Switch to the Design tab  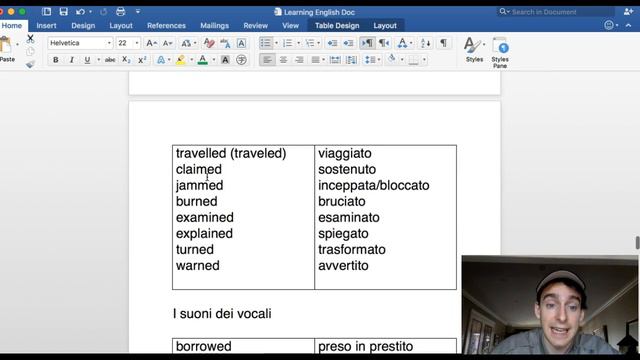pos(83,25)
